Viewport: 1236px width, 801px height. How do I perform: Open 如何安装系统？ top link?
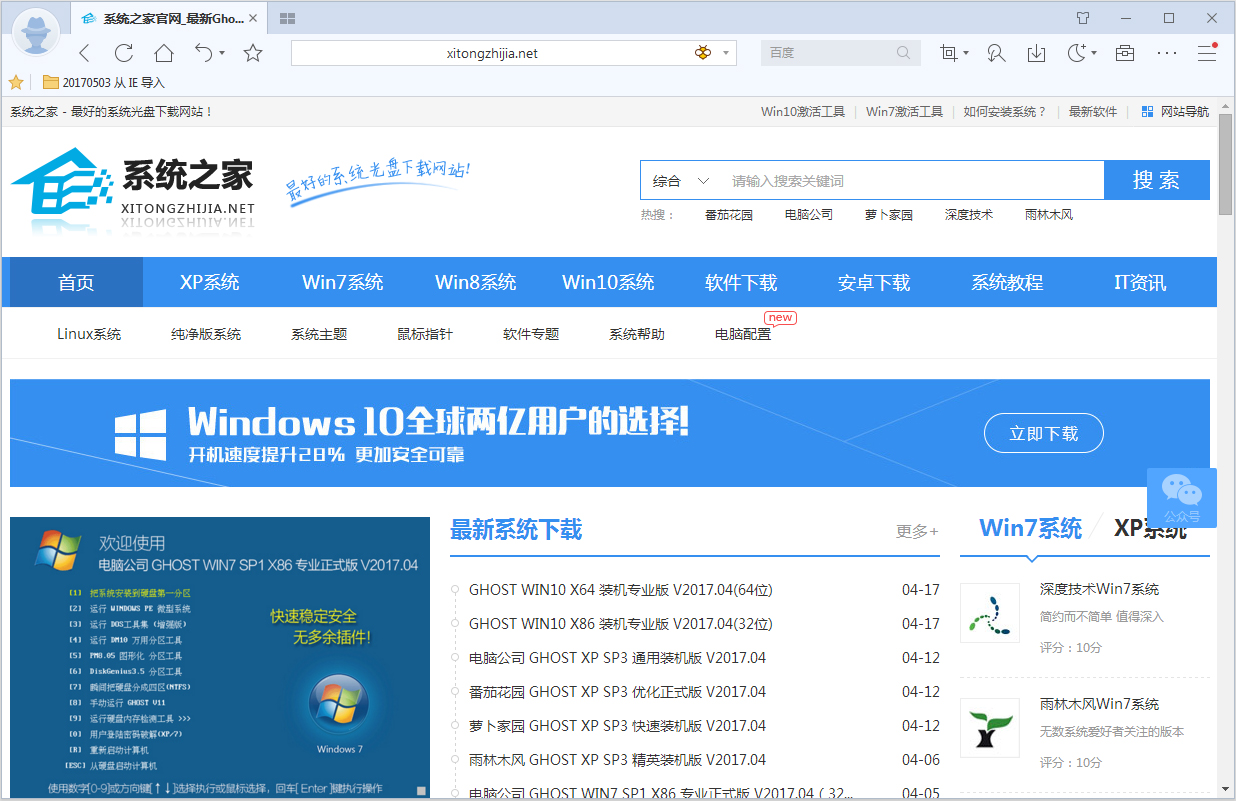point(1005,112)
